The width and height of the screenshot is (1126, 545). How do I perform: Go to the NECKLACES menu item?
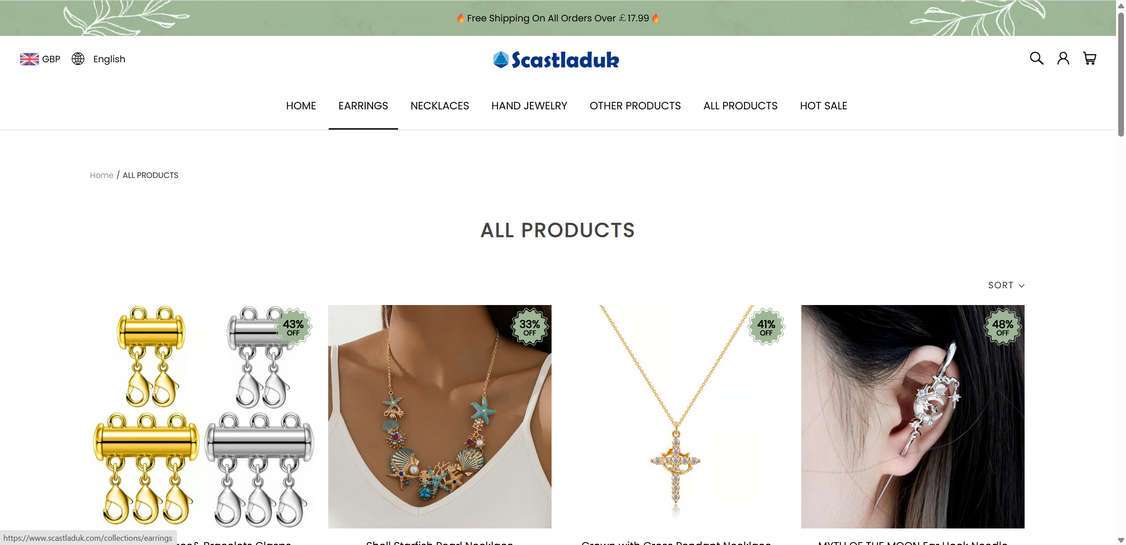click(439, 106)
